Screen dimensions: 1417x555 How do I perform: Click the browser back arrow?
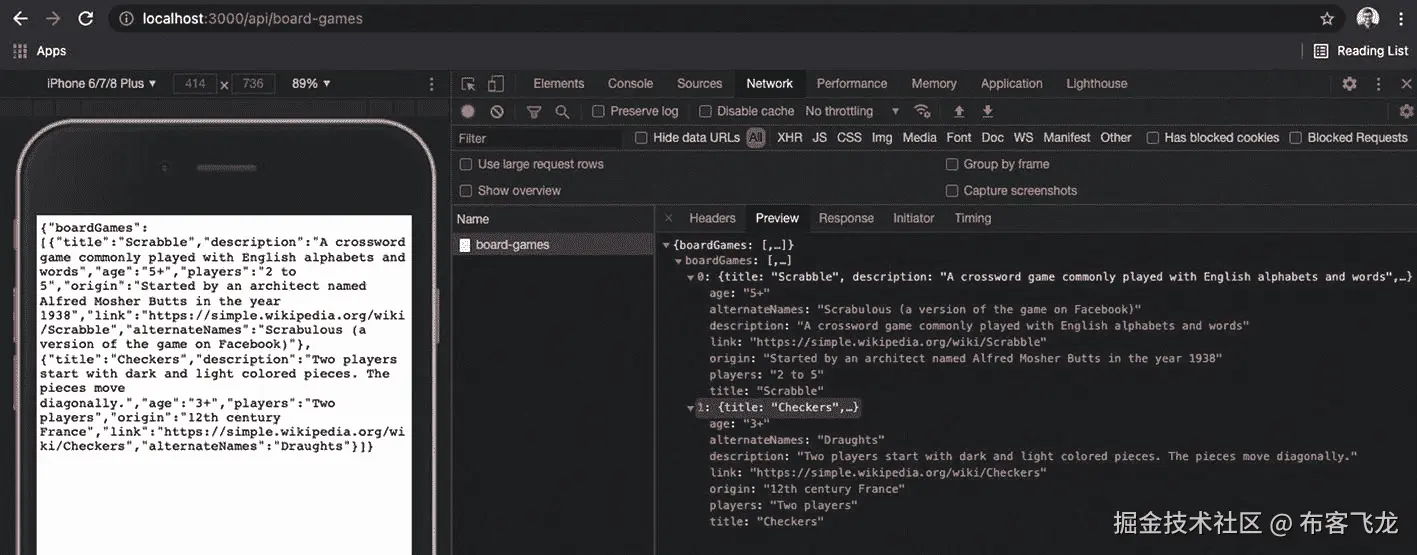pyautogui.click(x=20, y=19)
